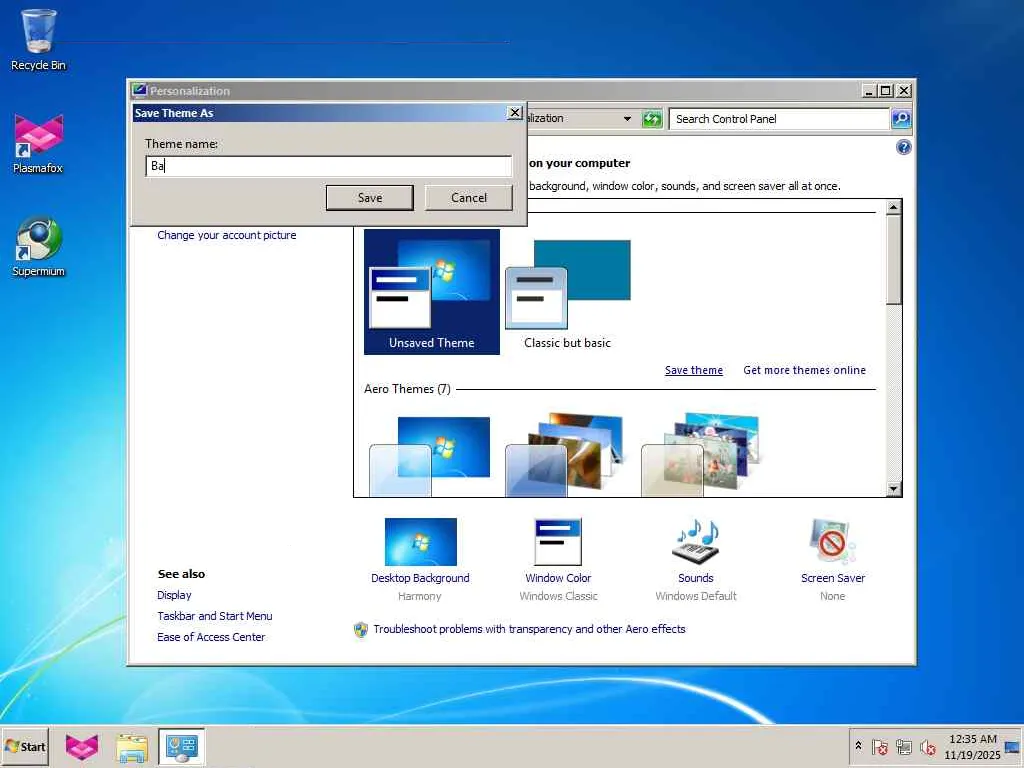Open Taskbar and Start Menu link
The height and width of the screenshot is (768, 1024).
(215, 616)
